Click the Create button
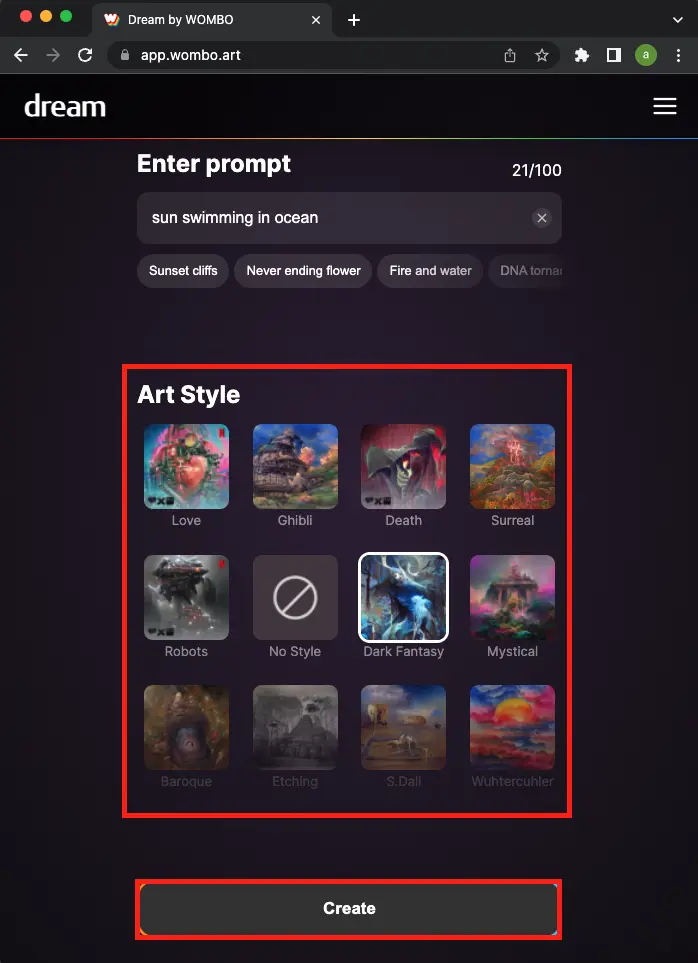Image resolution: width=698 pixels, height=963 pixels. 349,908
